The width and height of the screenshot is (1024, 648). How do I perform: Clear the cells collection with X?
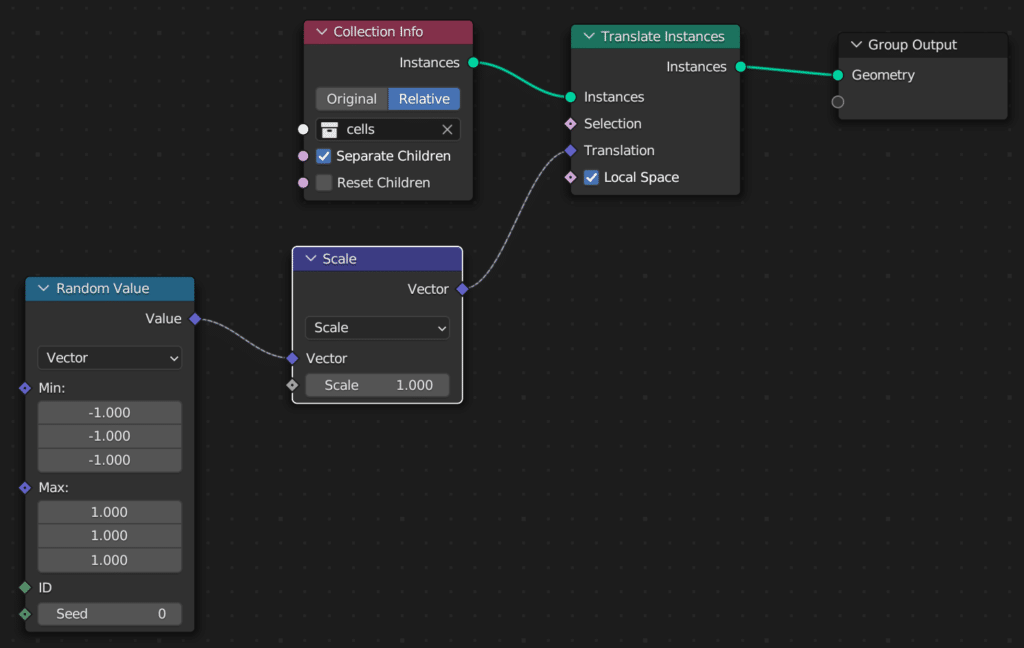tap(447, 130)
